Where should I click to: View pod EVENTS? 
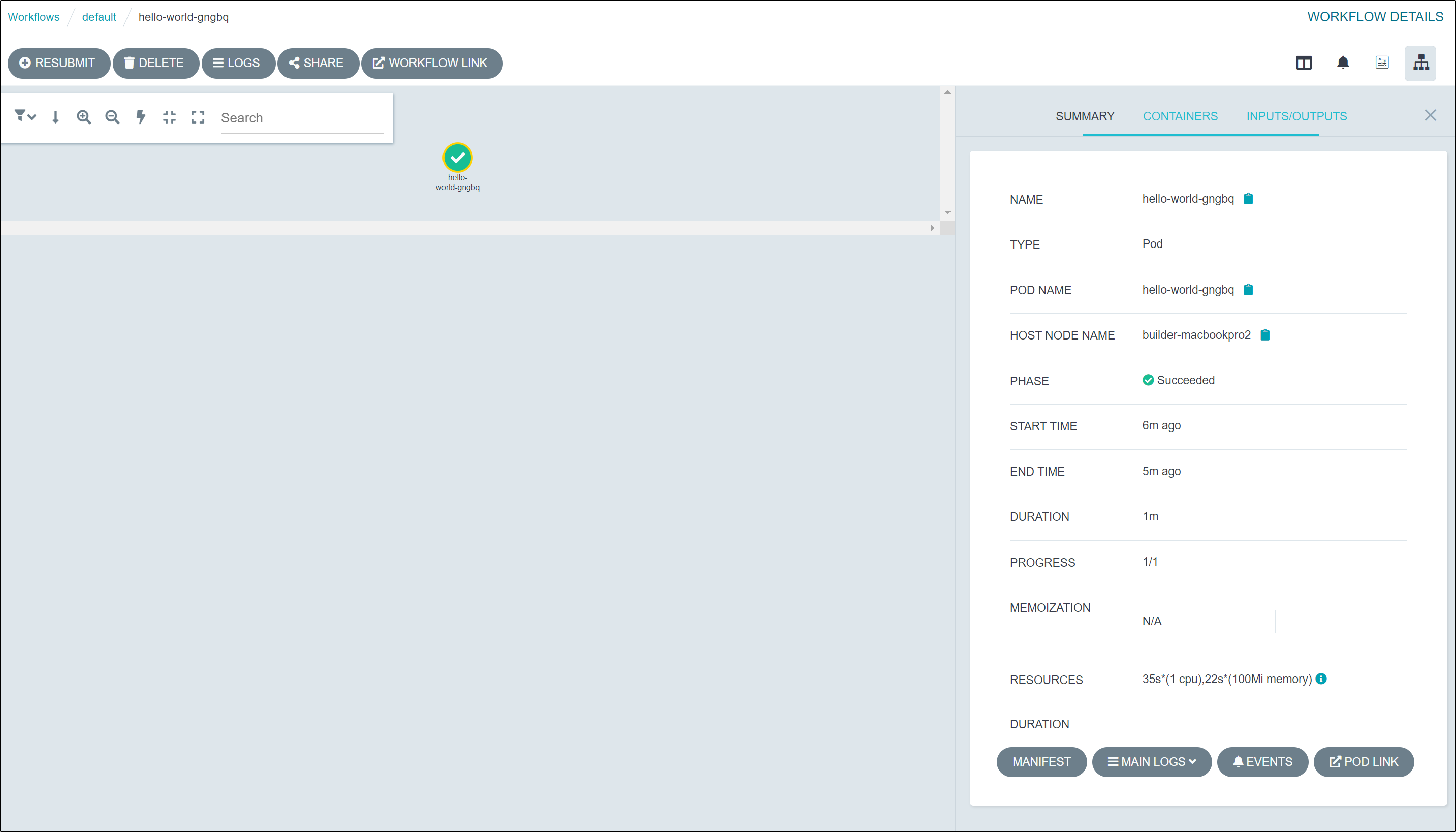(1262, 762)
